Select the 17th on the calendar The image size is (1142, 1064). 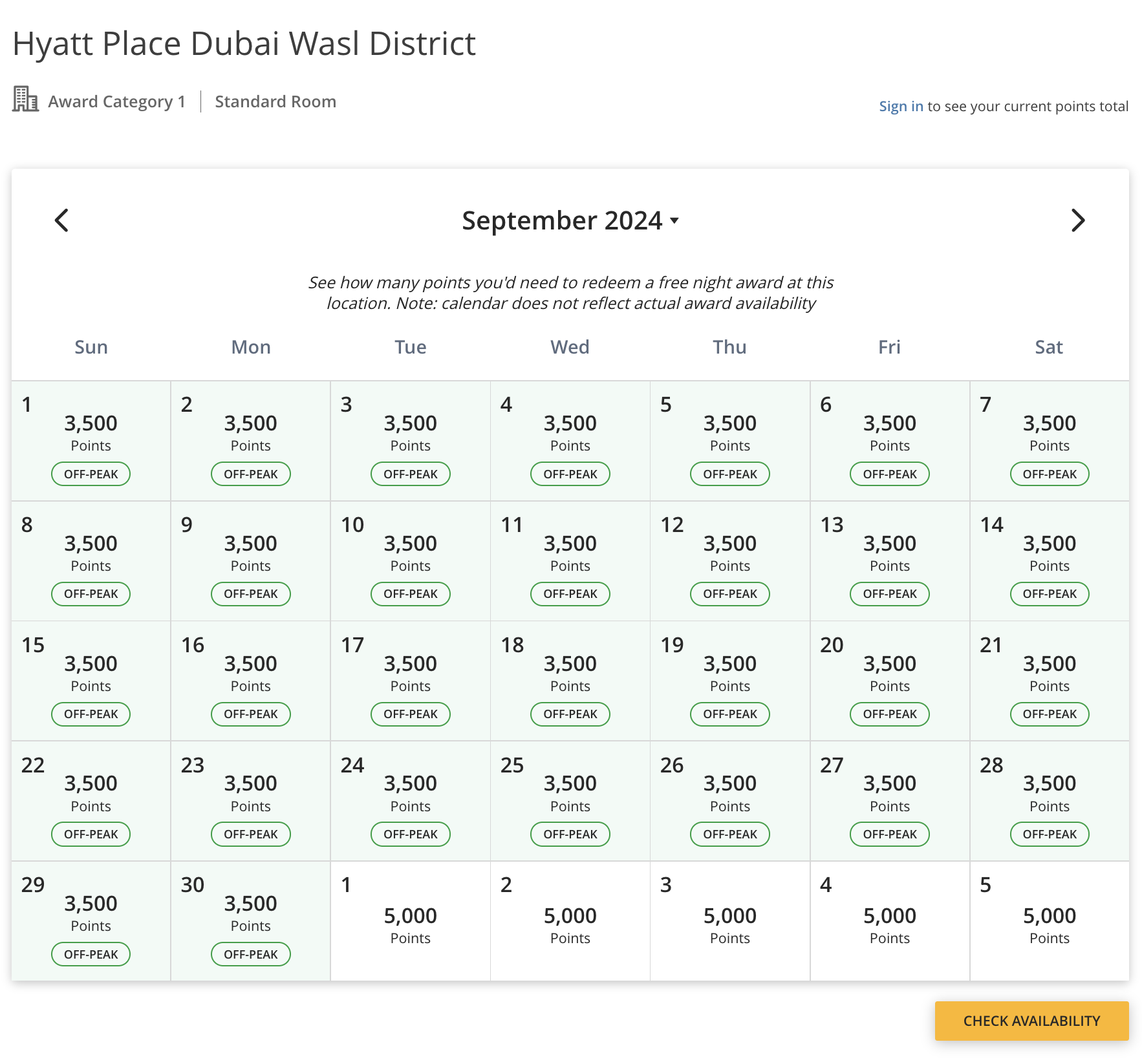(x=411, y=681)
